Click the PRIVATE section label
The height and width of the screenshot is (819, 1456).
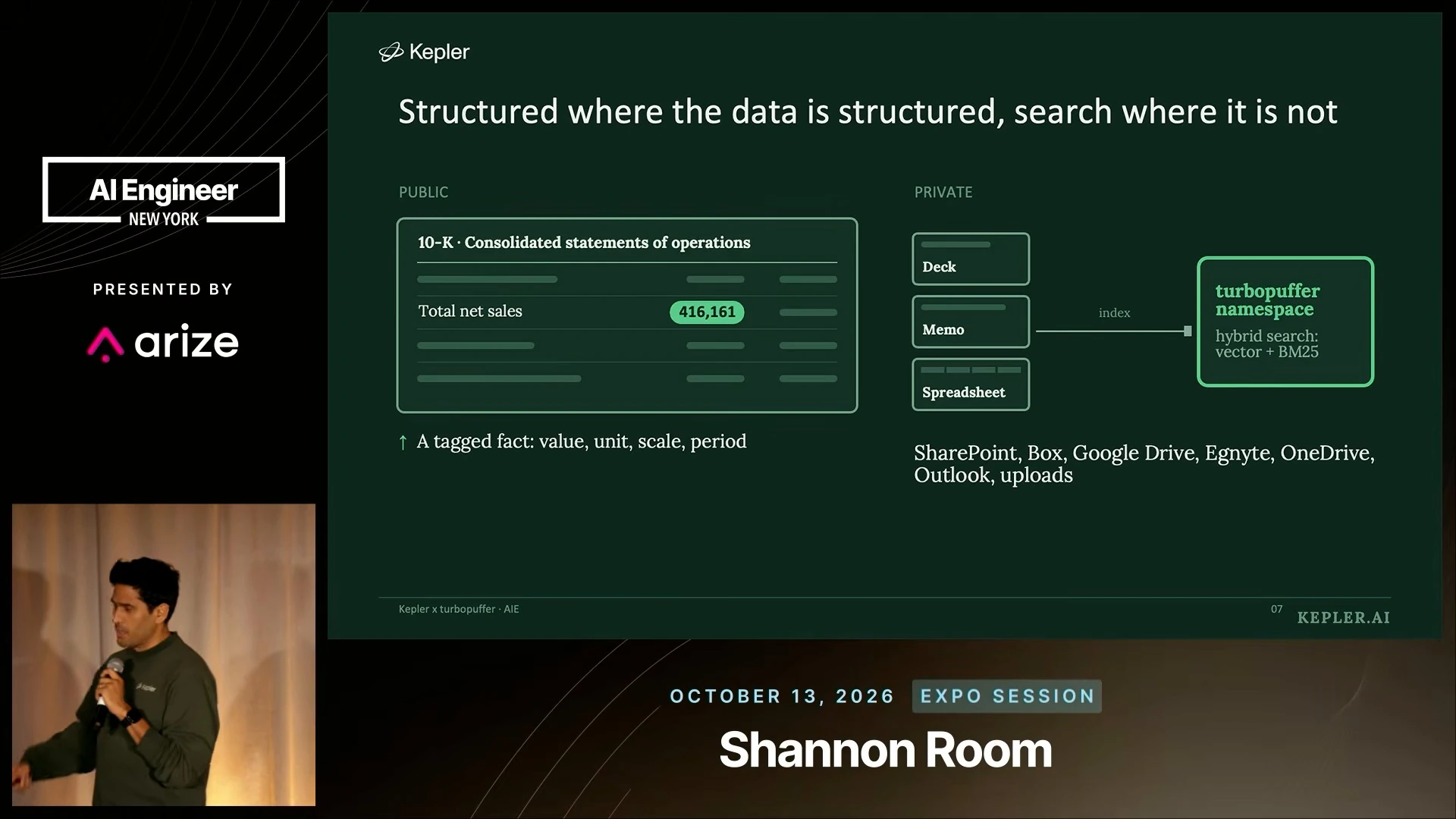[943, 193]
